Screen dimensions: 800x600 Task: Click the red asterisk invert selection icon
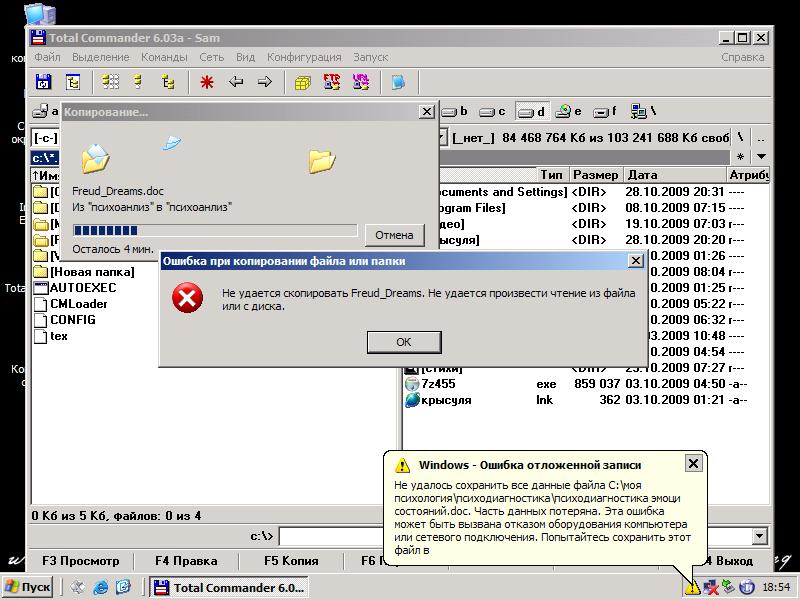(x=207, y=82)
